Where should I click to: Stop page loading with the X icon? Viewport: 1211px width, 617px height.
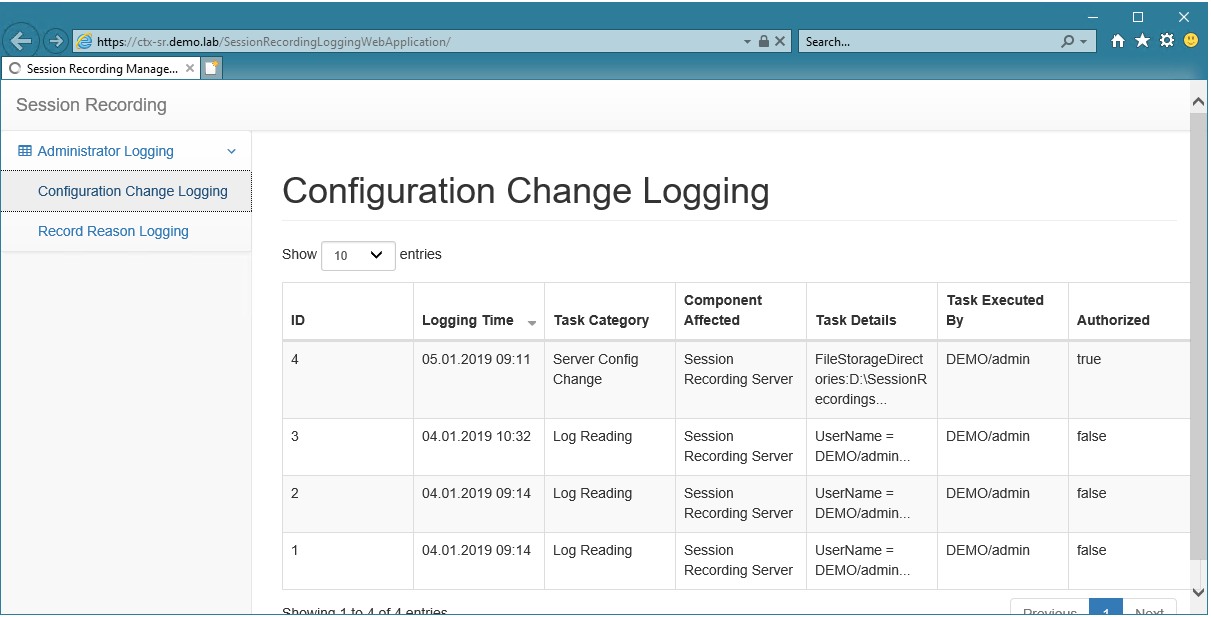point(780,41)
